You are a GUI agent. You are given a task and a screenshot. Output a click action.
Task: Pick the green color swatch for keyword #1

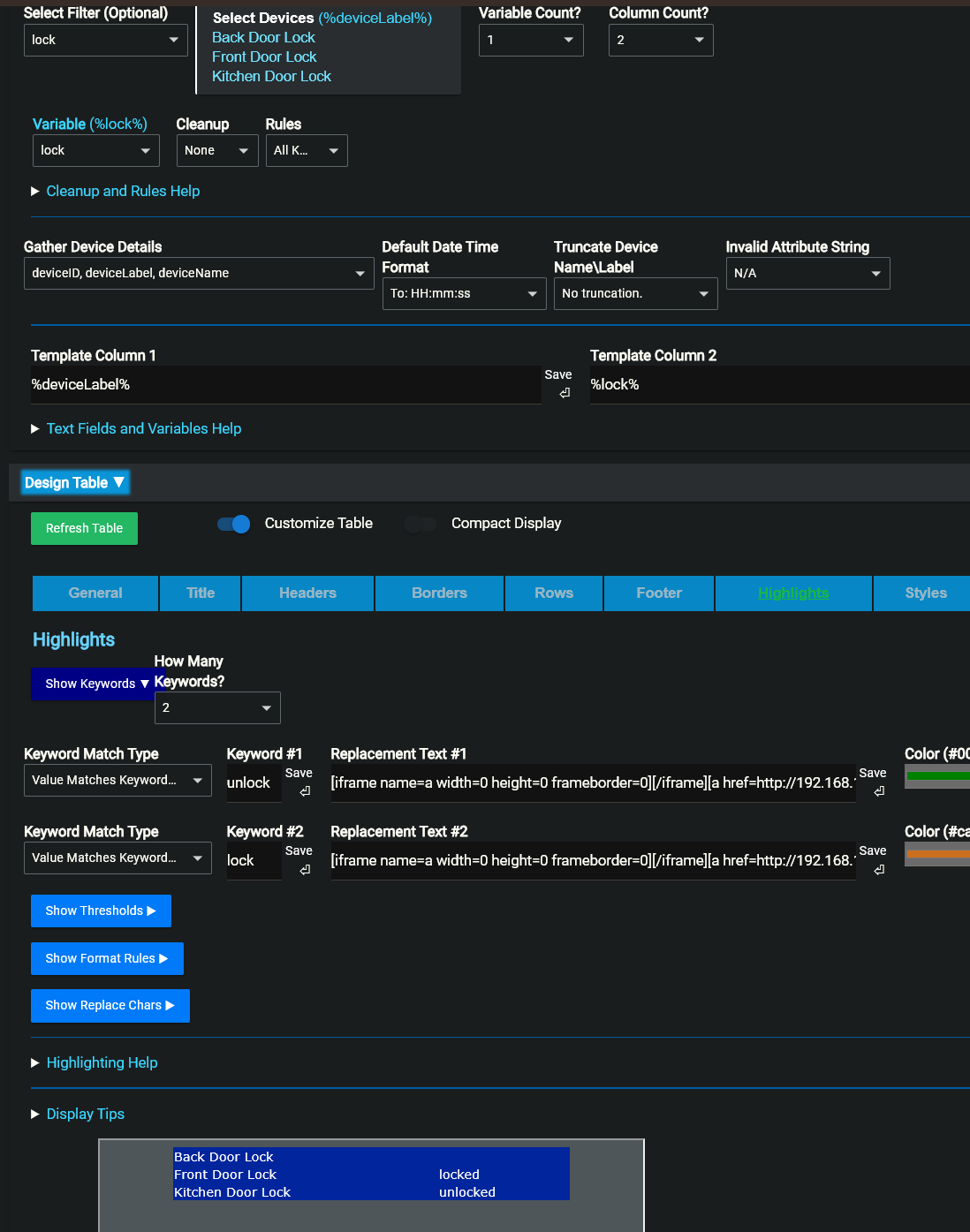pyautogui.click(x=936, y=776)
